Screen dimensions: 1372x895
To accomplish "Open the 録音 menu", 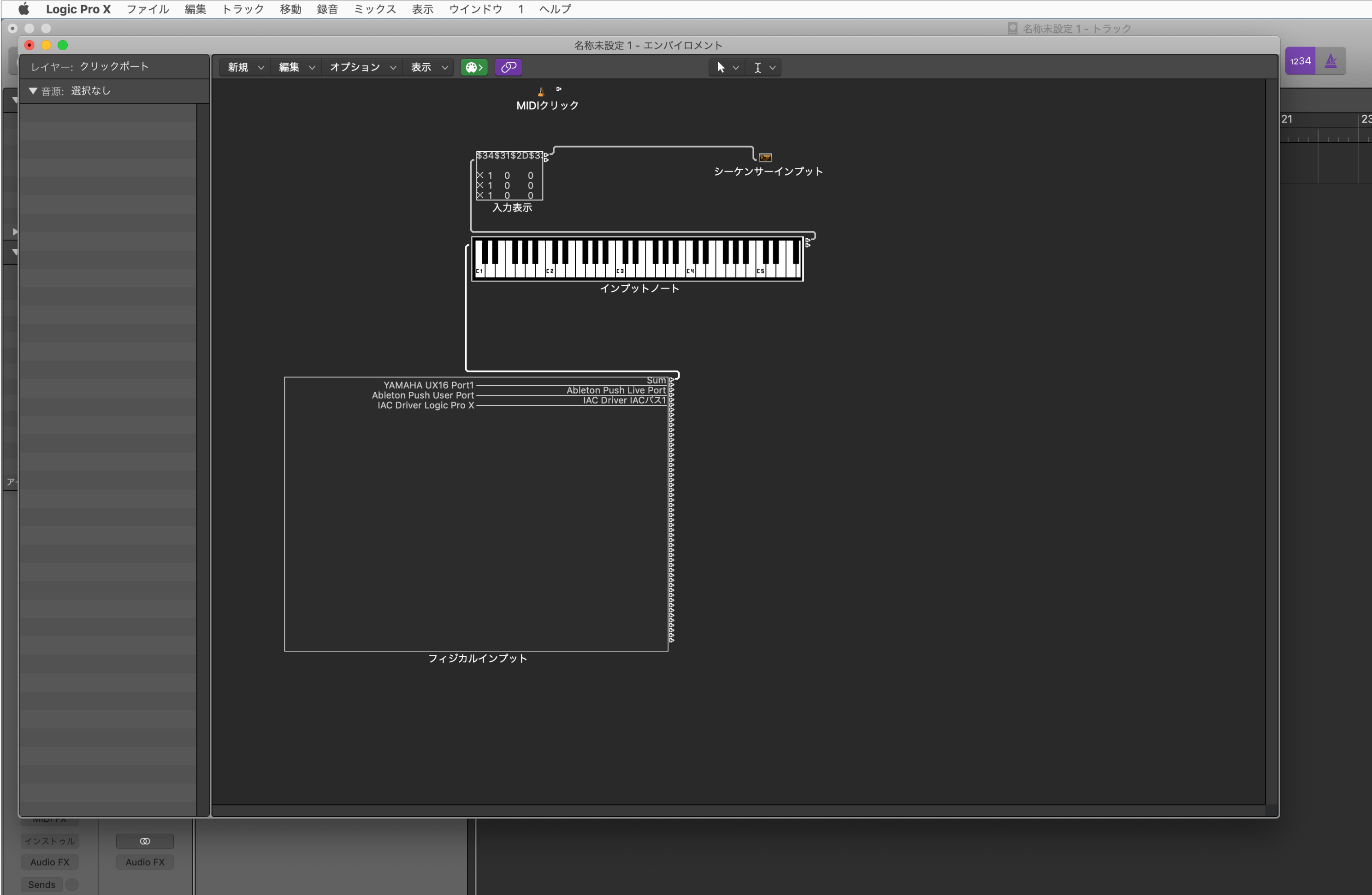I will (327, 9).
